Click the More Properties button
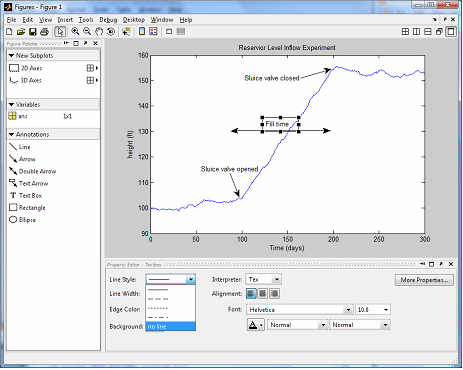Image resolution: width=463 pixels, height=370 pixels. tap(424, 280)
